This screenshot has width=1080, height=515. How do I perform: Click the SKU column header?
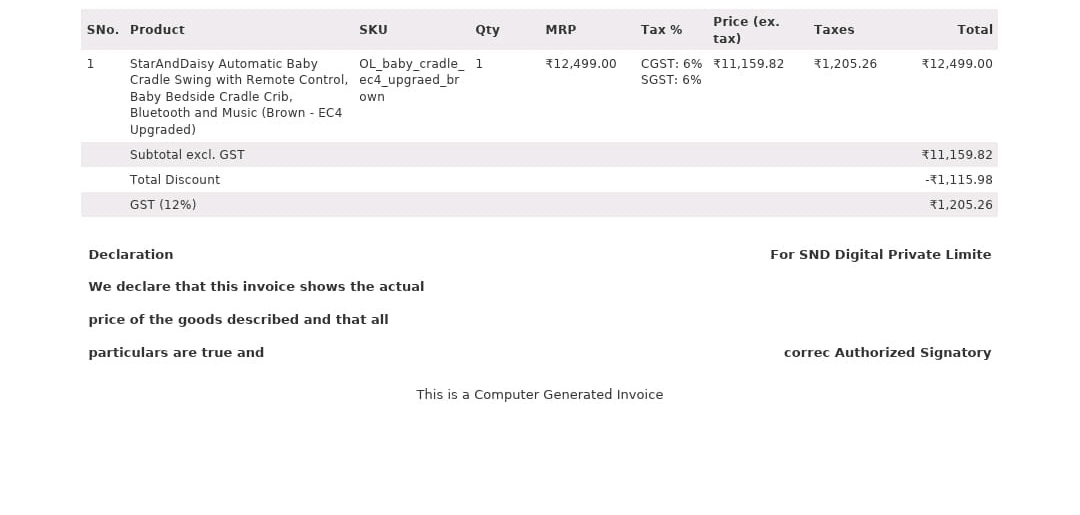373,30
